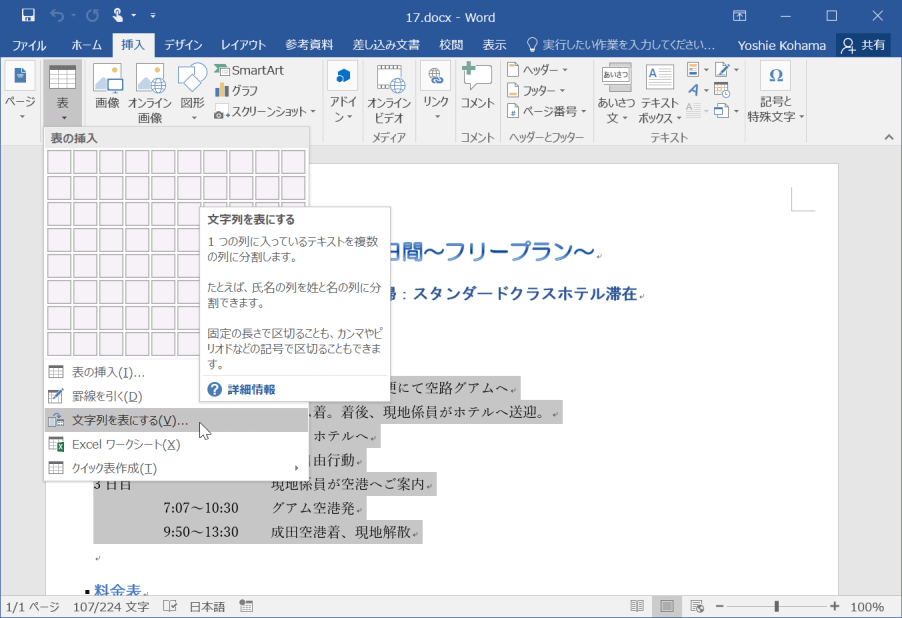The height and width of the screenshot is (618, 902).
Task: Expand the 図形 shapes dropdown
Action: point(191,90)
